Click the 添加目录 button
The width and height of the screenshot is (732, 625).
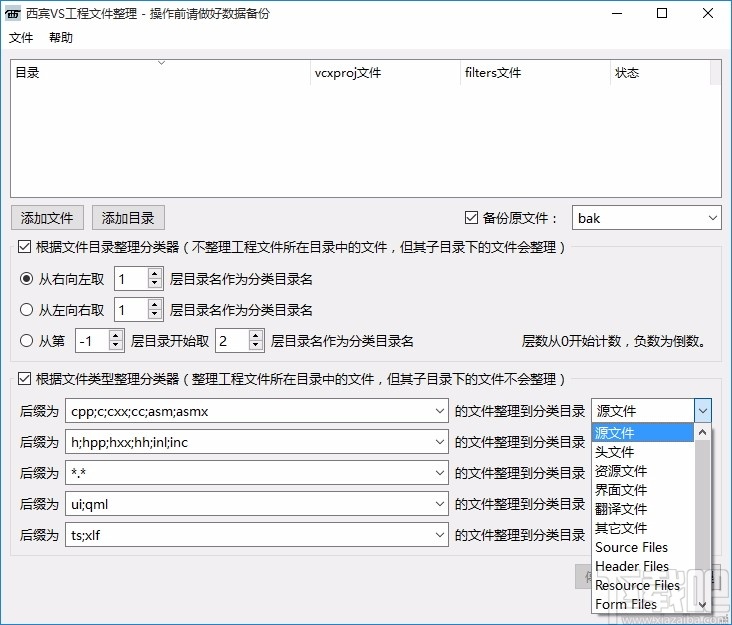coord(128,218)
